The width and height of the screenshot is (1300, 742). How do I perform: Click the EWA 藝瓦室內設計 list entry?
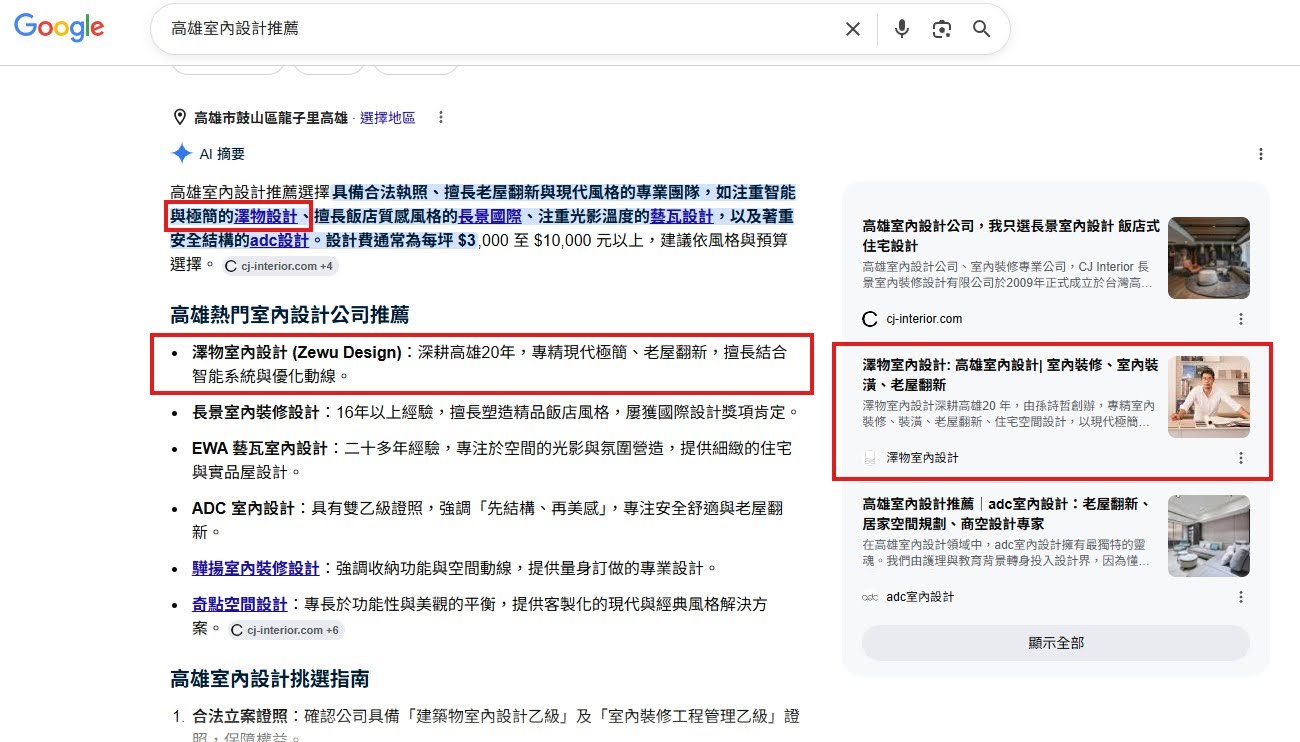click(x=492, y=460)
